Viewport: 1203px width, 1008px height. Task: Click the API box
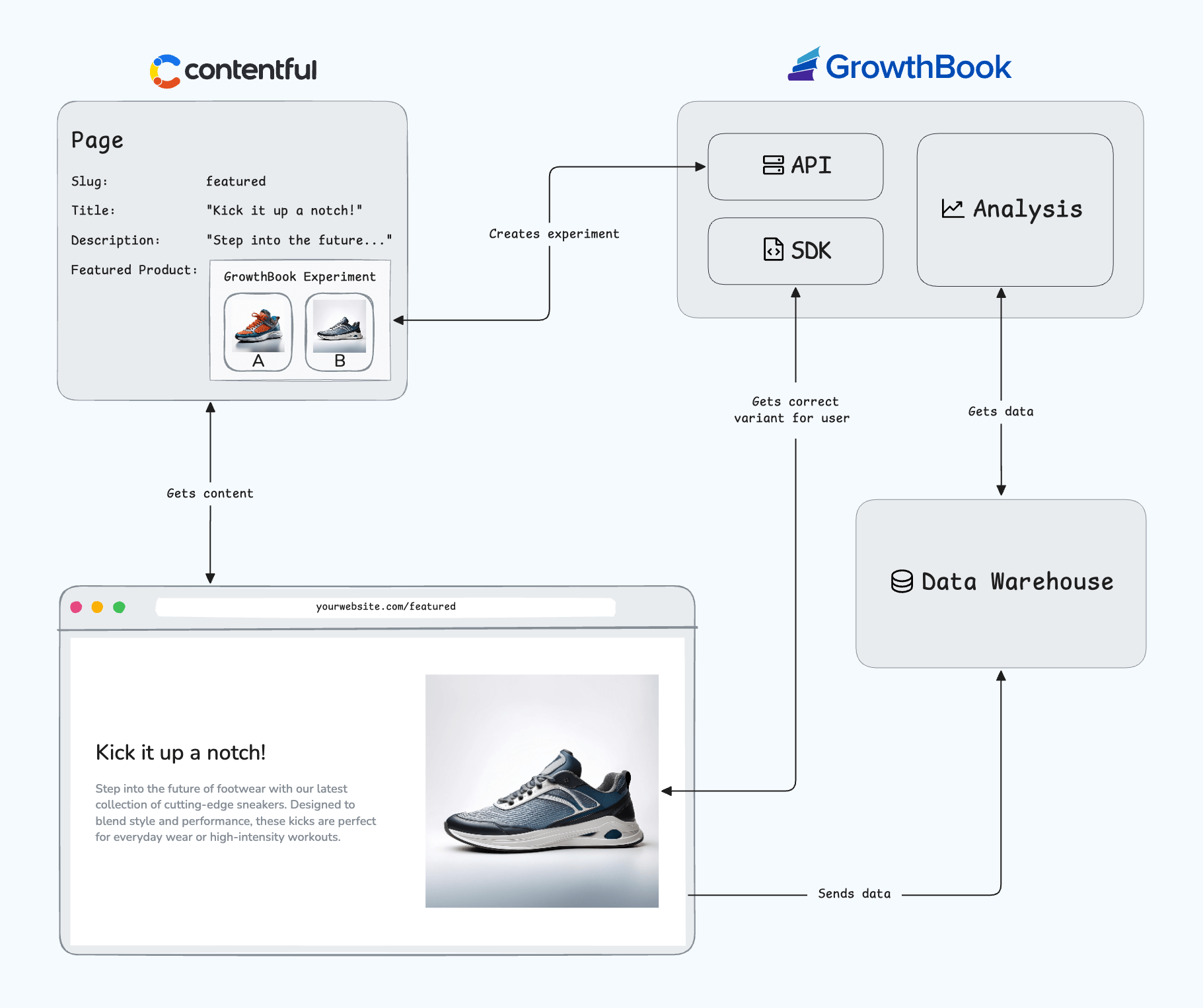(795, 166)
